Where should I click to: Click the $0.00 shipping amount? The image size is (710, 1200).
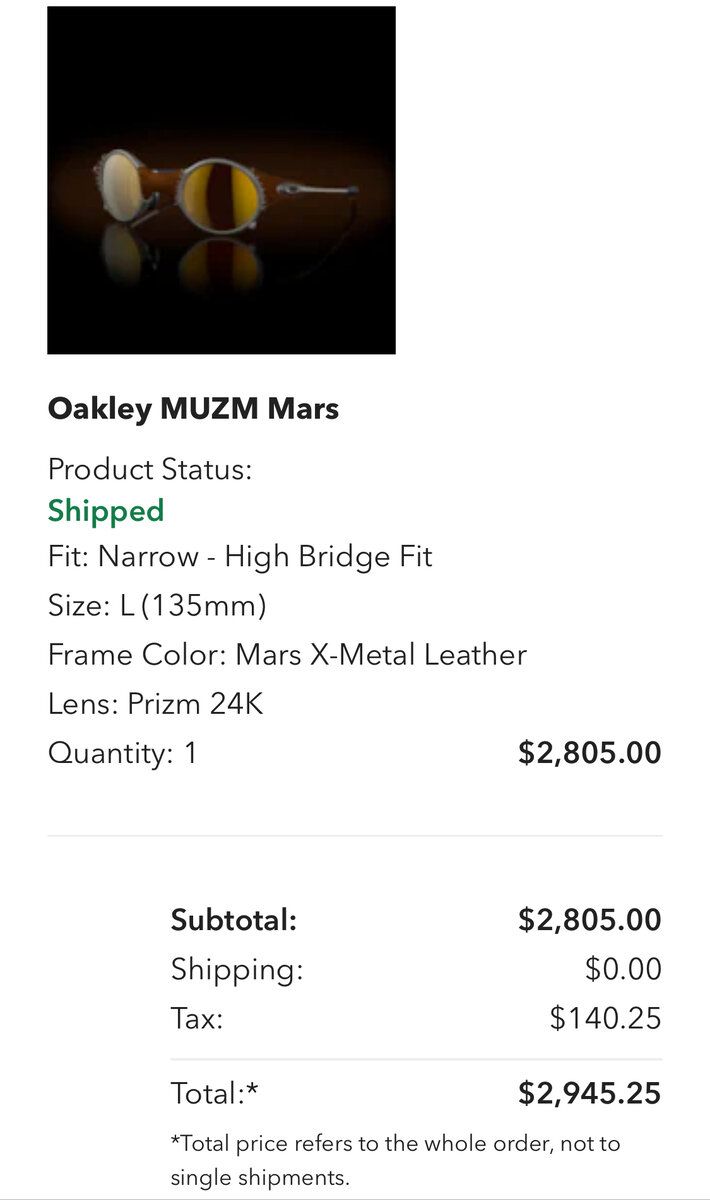(x=623, y=969)
